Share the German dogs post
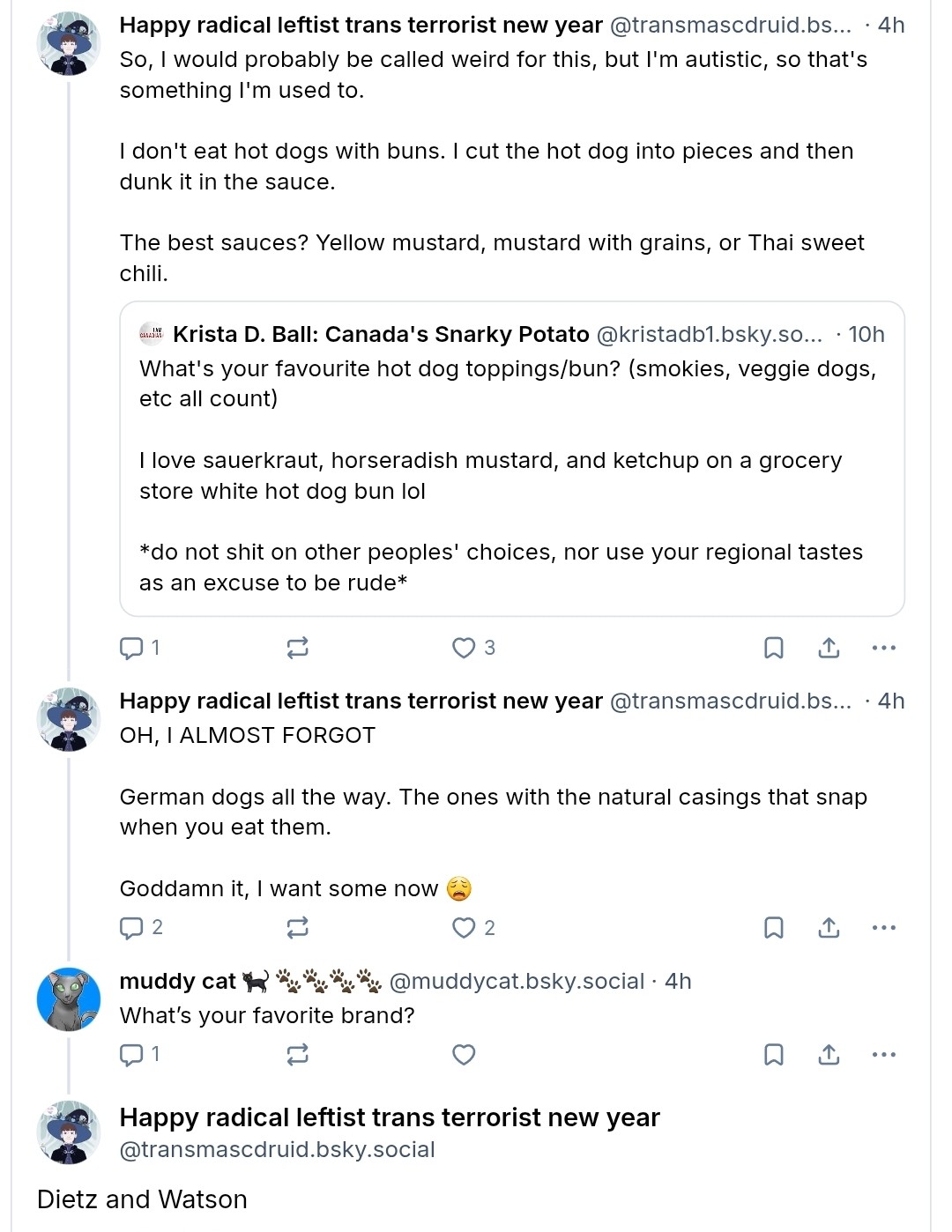952x1232 pixels. click(829, 928)
